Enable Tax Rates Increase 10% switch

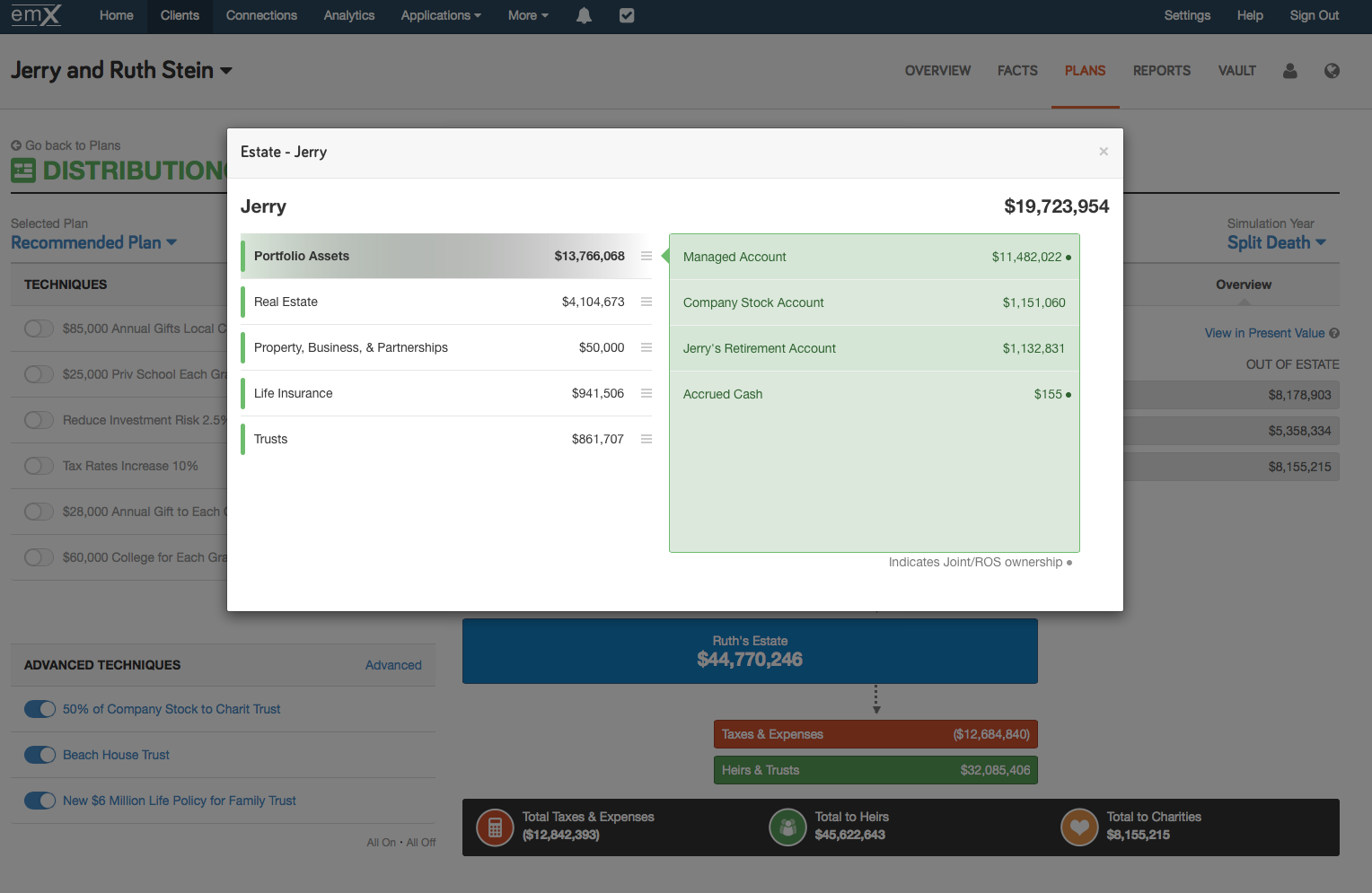pyautogui.click(x=40, y=466)
